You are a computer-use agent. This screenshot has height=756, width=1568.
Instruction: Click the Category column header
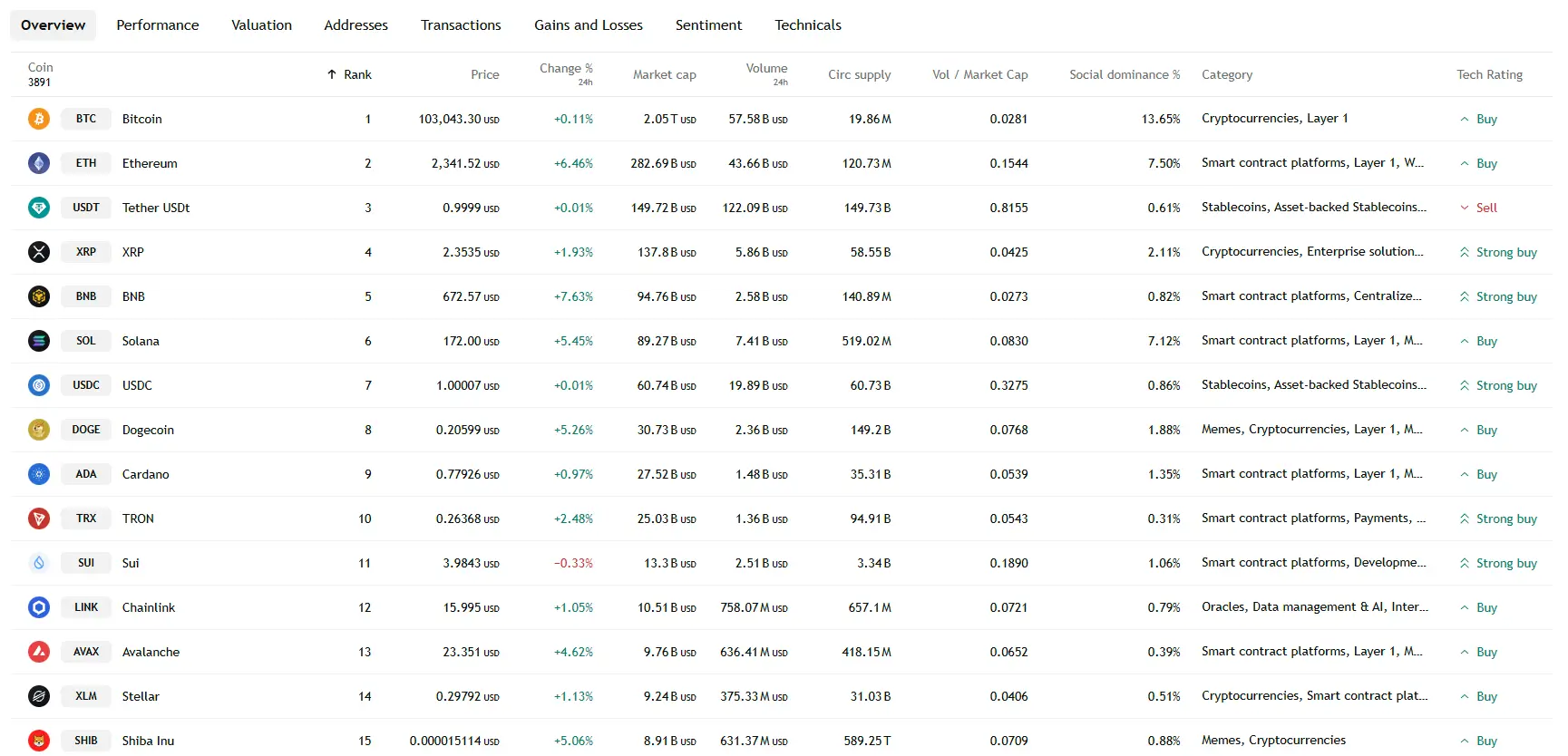(1227, 74)
